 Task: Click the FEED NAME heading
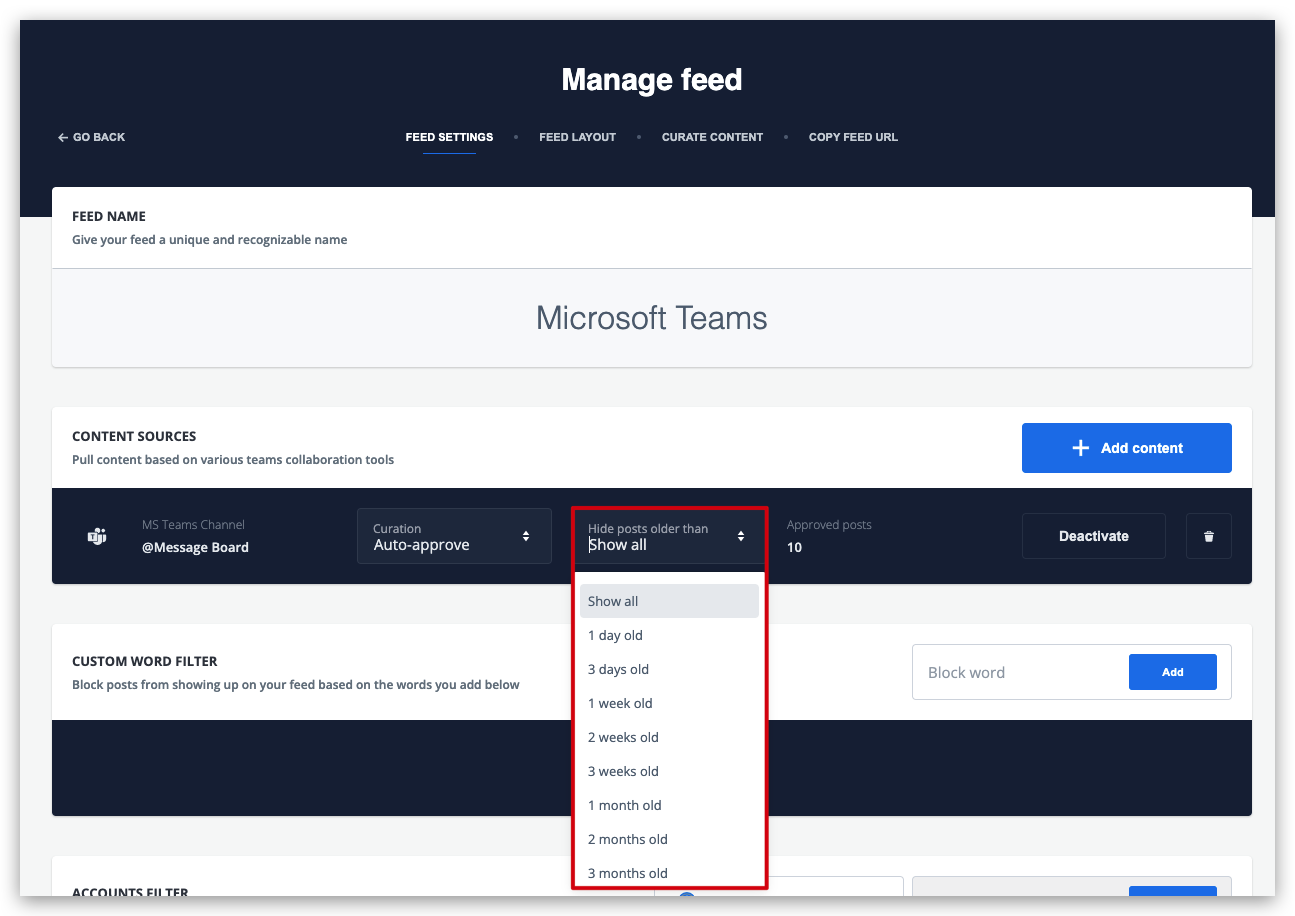pos(109,216)
